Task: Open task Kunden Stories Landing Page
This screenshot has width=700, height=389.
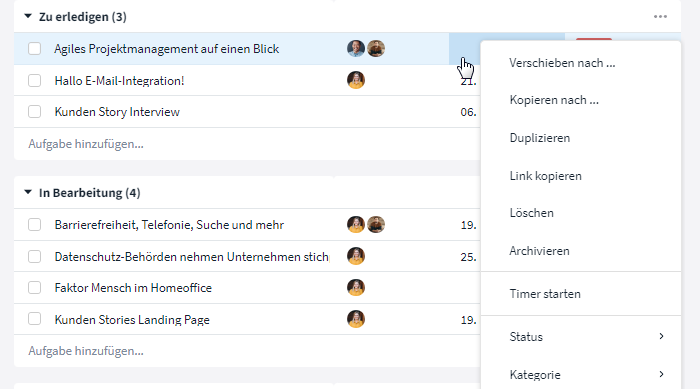Action: coord(132,320)
